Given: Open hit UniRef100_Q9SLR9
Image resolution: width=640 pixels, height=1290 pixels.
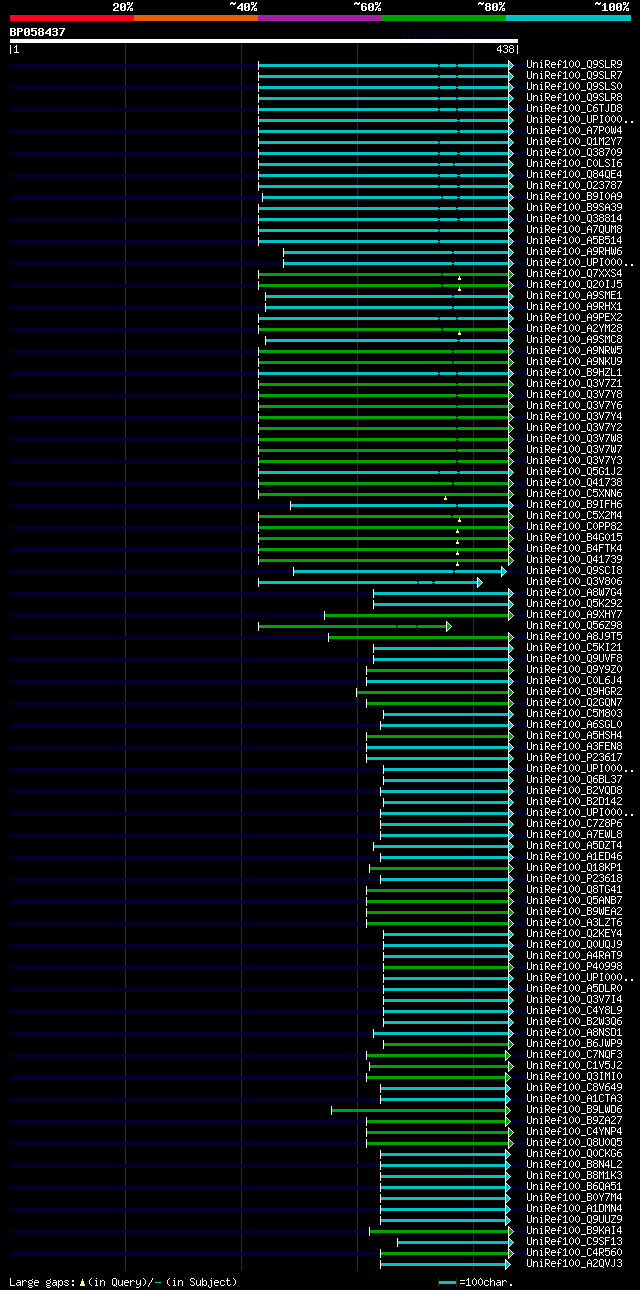Looking at the screenshot, I should point(575,65).
